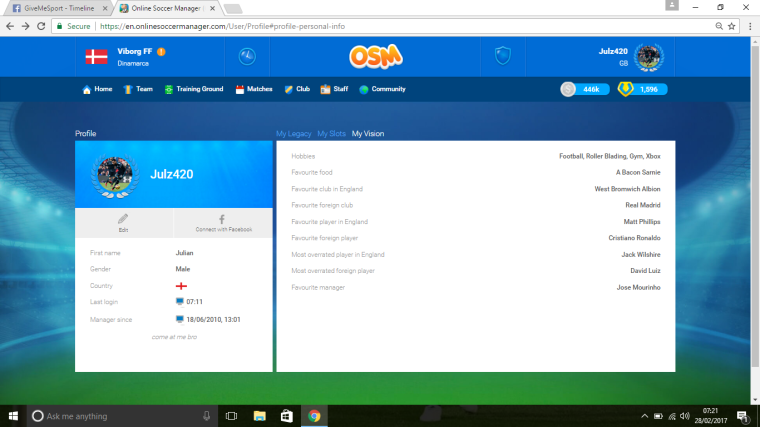Click the 'Julian' first name value
Image resolution: width=760 pixels, height=427 pixels.
tap(184, 253)
